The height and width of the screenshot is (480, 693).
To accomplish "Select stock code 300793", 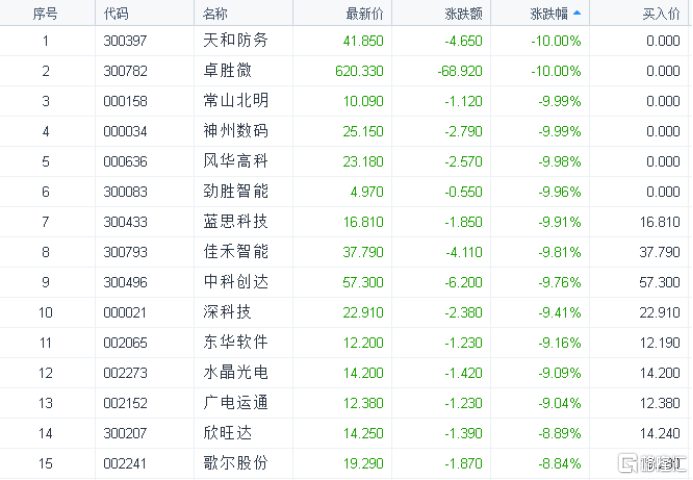I will point(125,252).
